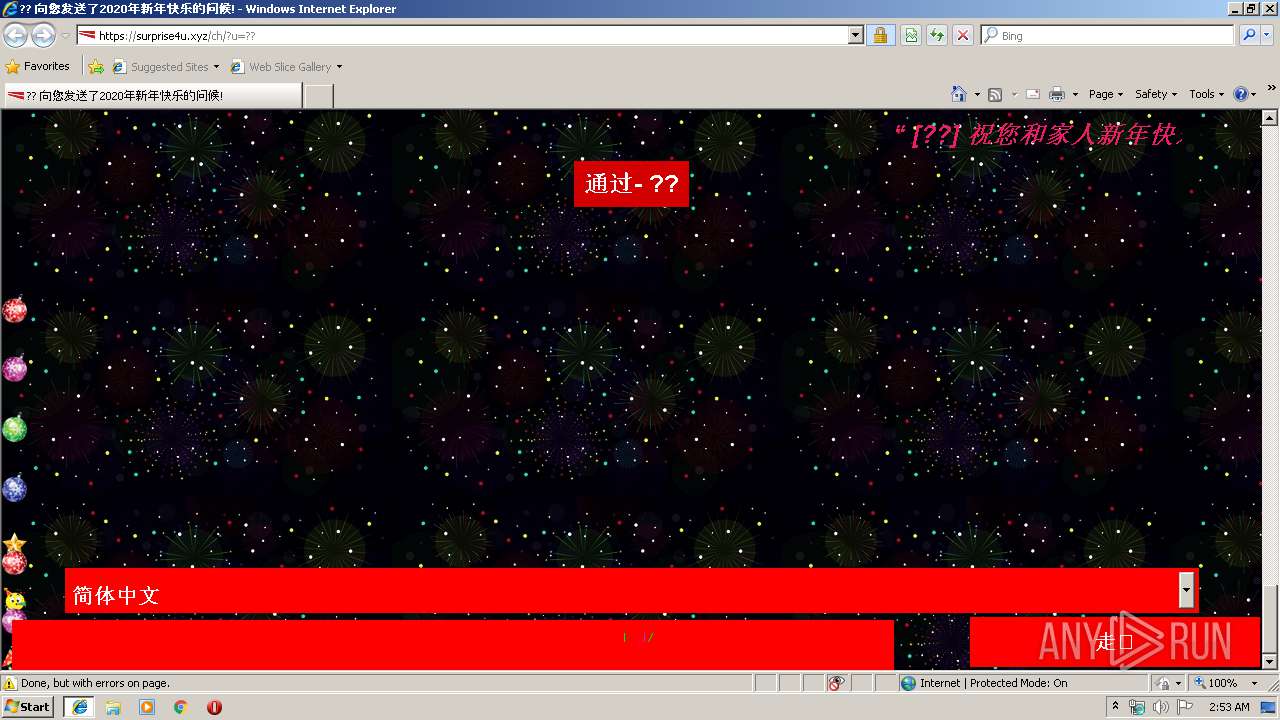The image size is (1280, 720).
Task: Click the Home toolbar icon
Action: pos(959,94)
